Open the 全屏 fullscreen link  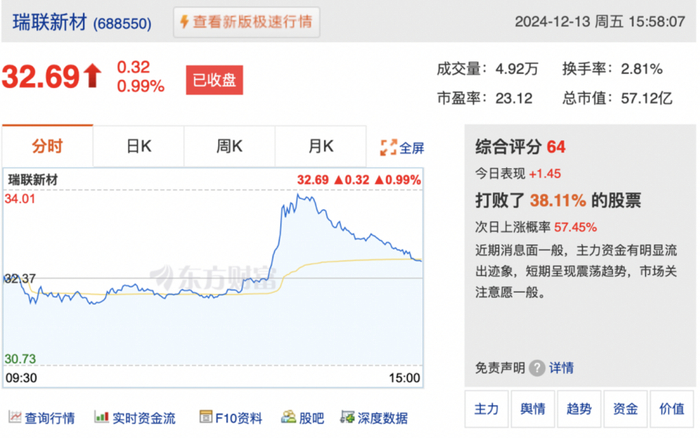pyautogui.click(x=411, y=148)
